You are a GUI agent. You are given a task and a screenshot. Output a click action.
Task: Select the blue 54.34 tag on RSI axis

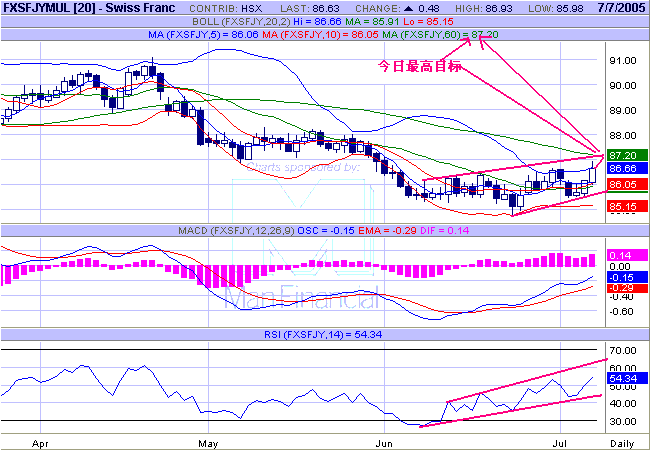pyautogui.click(x=627, y=378)
